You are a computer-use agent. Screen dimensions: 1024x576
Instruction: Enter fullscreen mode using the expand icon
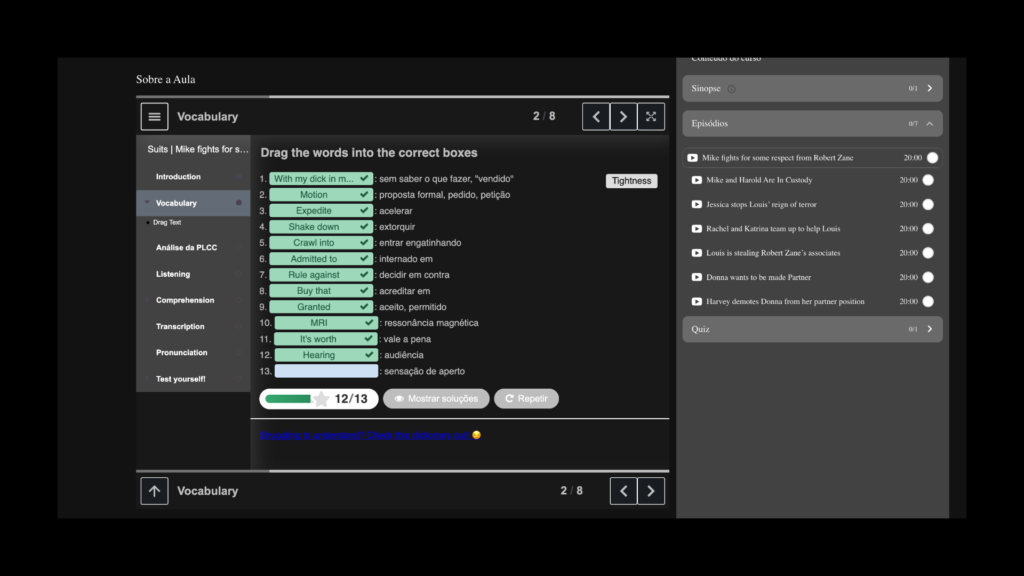[651, 116]
